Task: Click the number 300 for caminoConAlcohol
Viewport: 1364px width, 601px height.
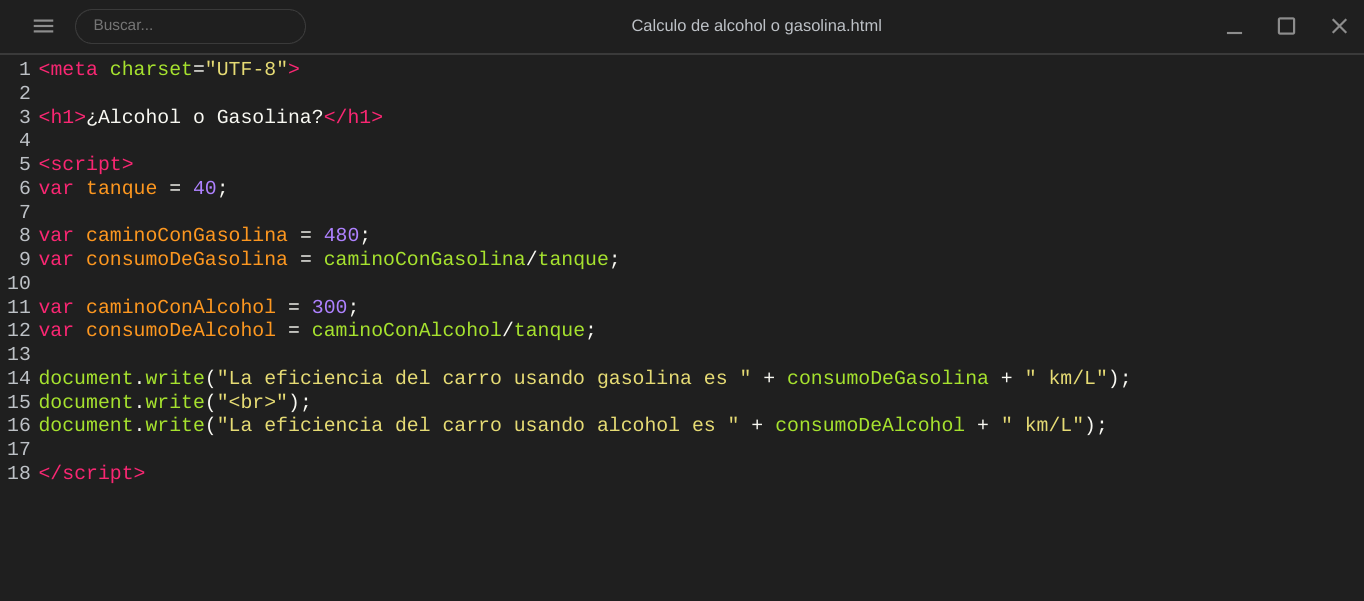Action: click(329, 308)
